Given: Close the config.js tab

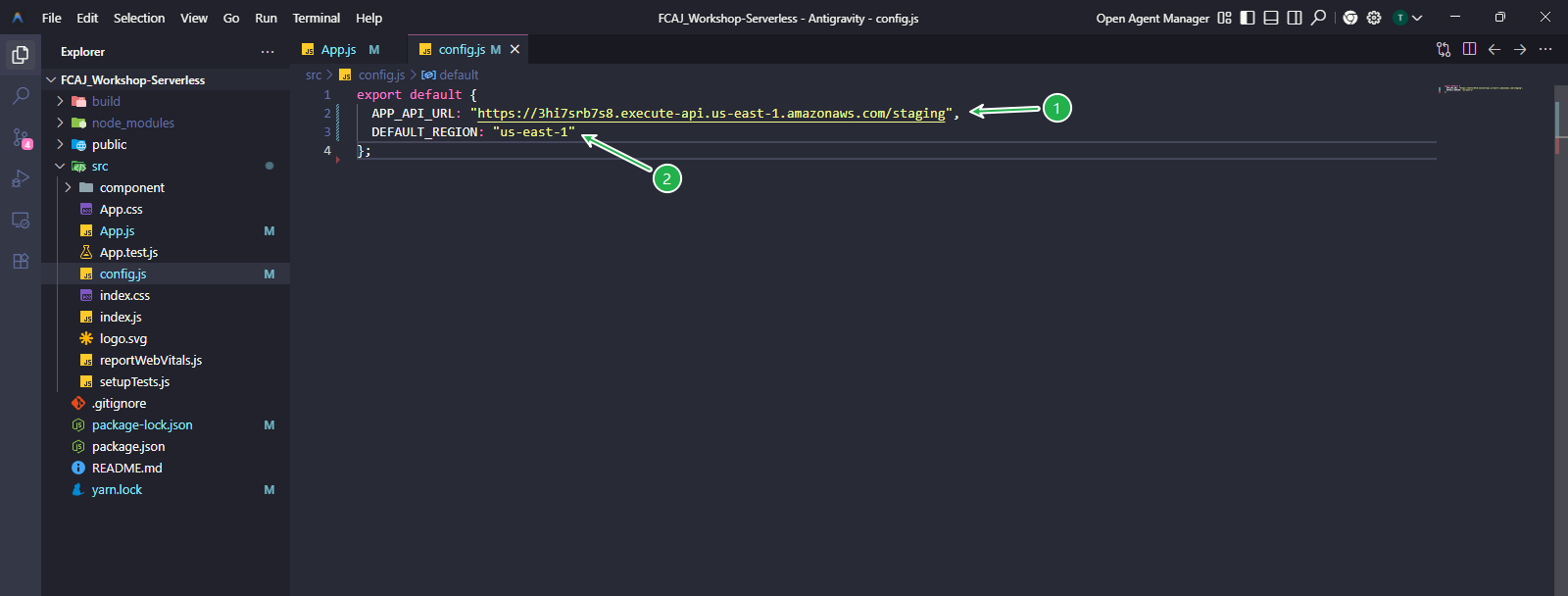Looking at the screenshot, I should tap(514, 49).
